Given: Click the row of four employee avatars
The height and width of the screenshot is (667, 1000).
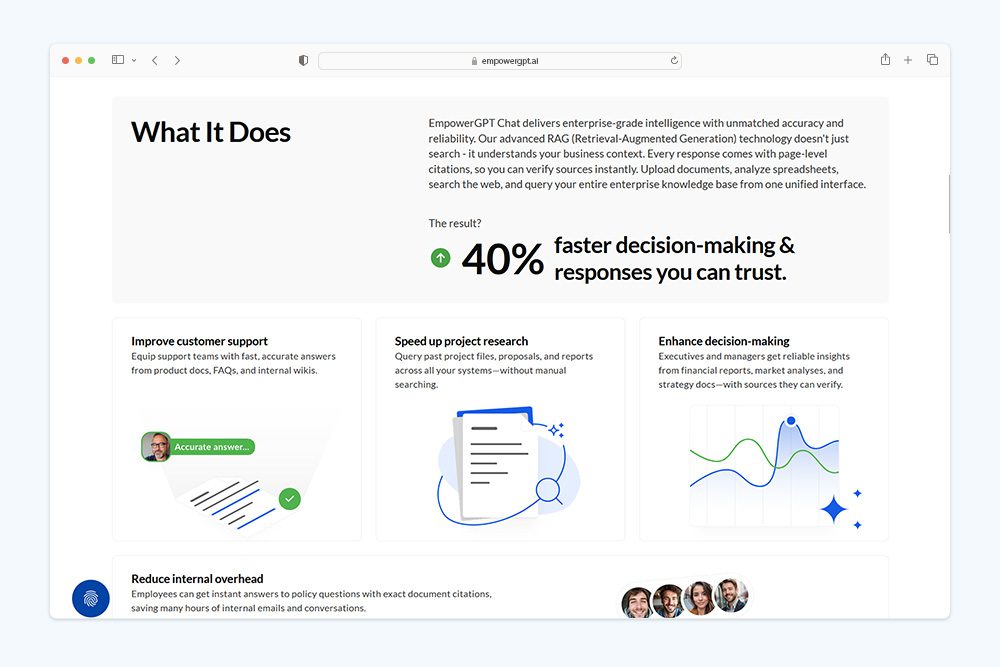Looking at the screenshot, I should coord(685,598).
